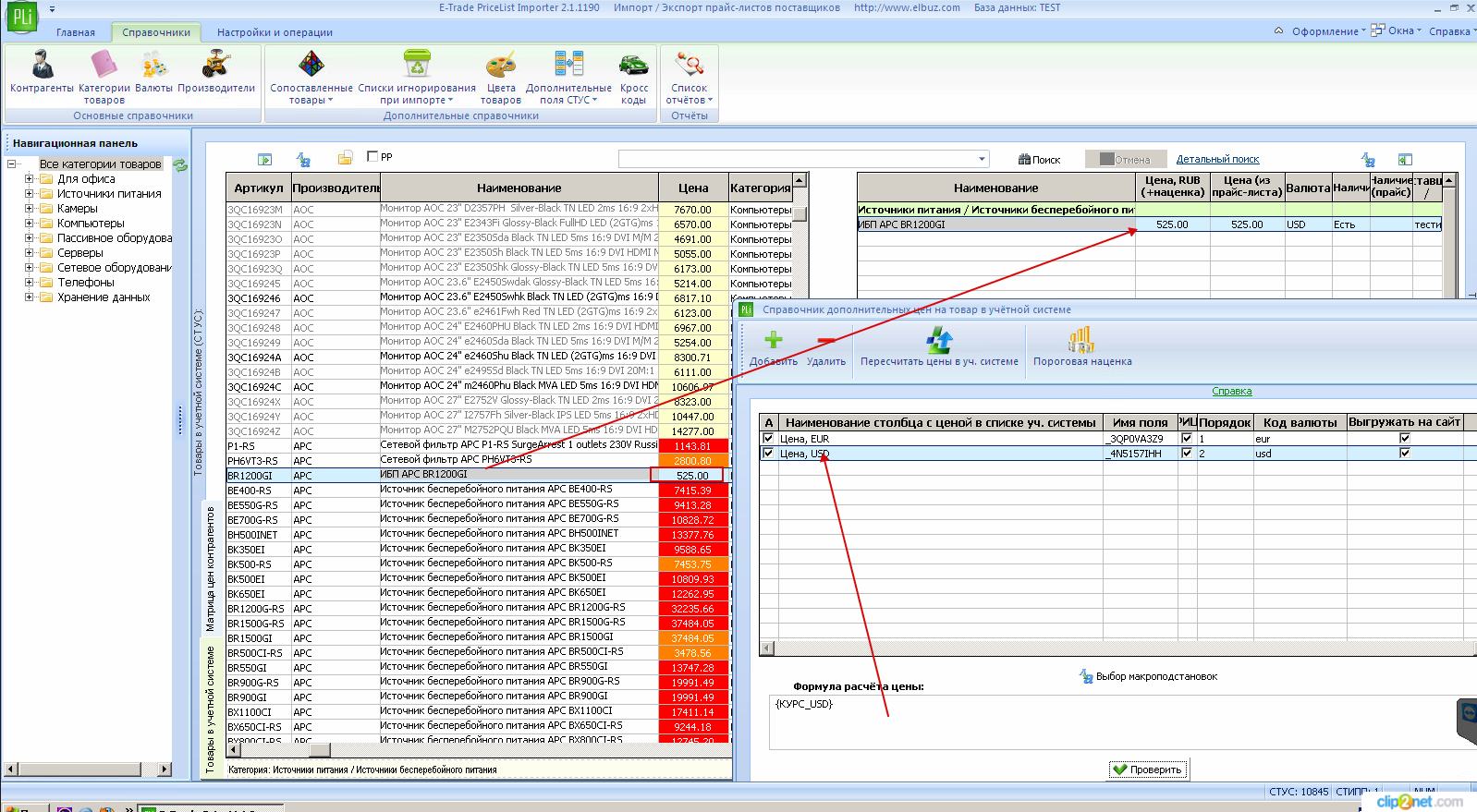Click the last icon in the price-list toolbar

pos(1405,160)
